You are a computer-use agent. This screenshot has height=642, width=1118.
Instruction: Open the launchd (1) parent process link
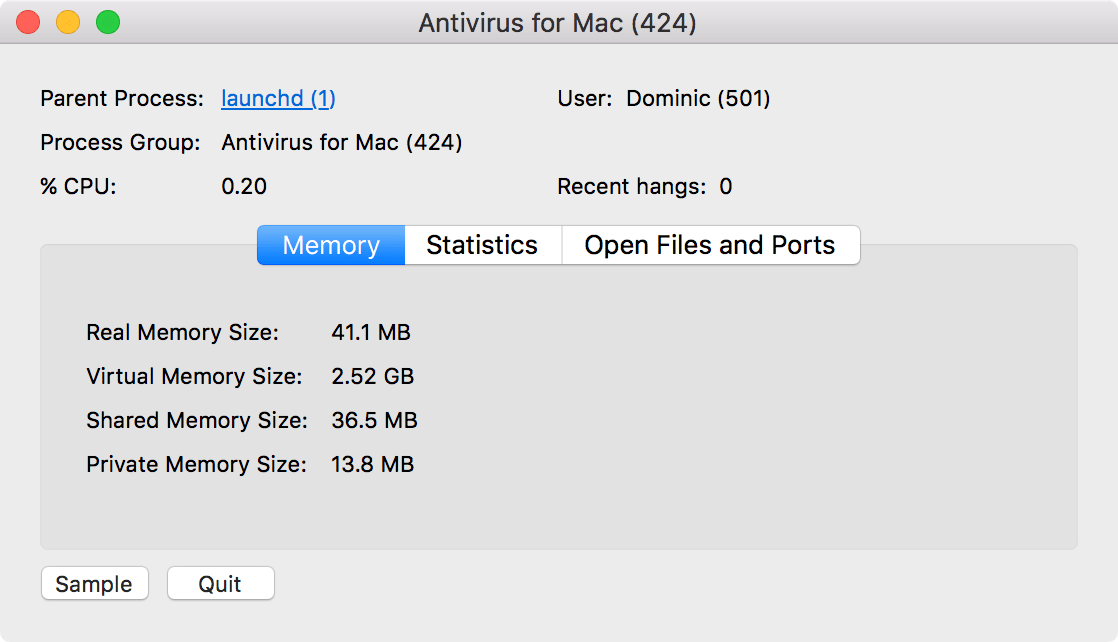[278, 98]
